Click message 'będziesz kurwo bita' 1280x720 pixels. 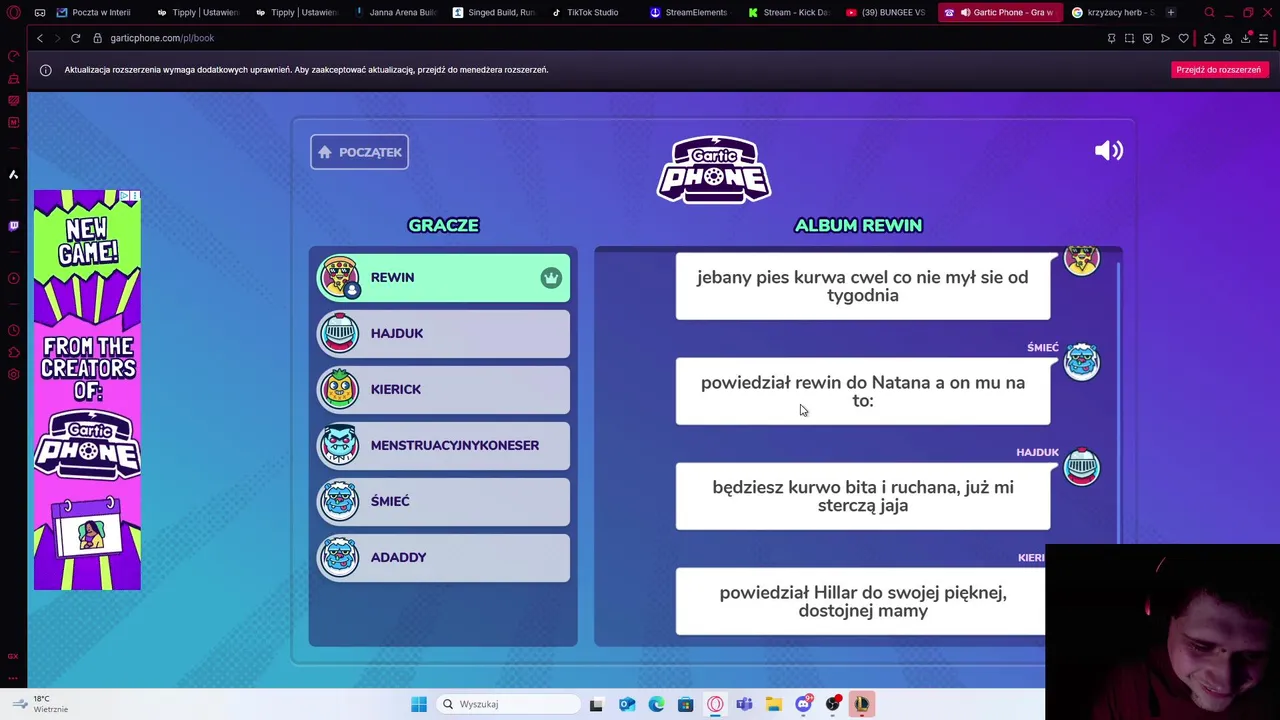tap(863, 496)
